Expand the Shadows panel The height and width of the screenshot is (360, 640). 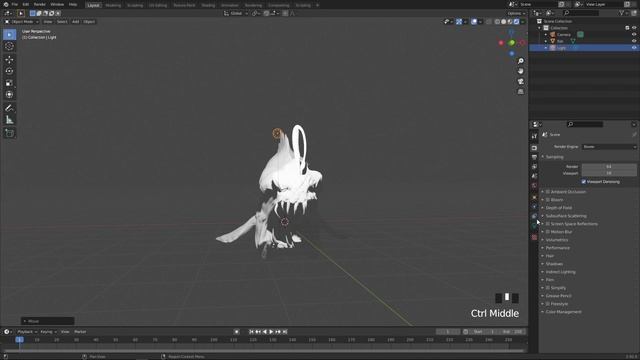[x=554, y=264]
